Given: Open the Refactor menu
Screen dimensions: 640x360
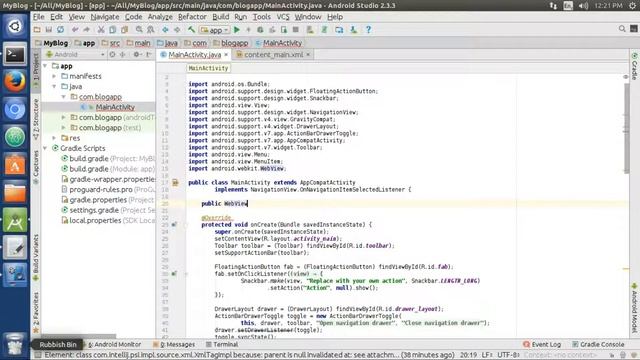Looking at the screenshot, I should coord(192,17).
